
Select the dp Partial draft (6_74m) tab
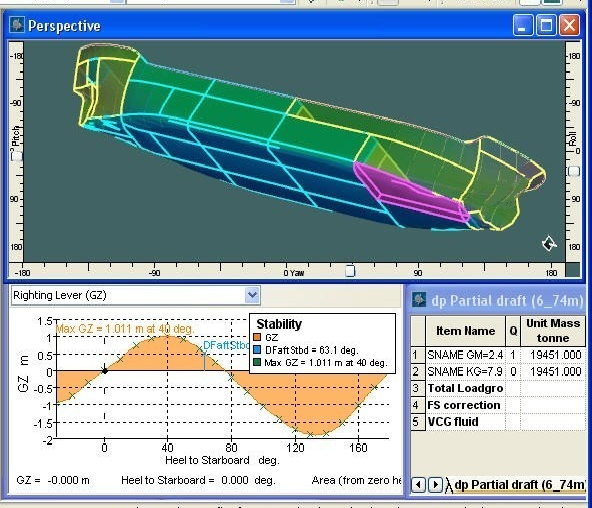[520, 485]
